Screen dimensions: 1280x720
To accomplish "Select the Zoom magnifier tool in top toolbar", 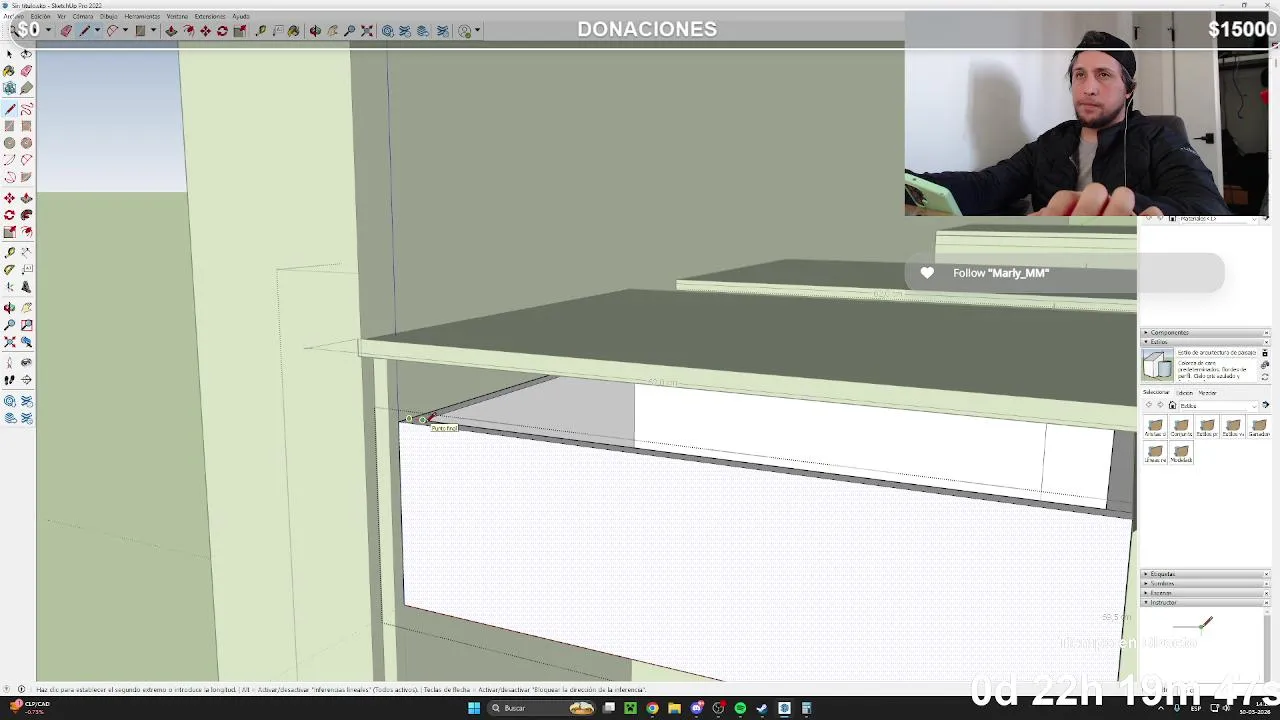I will click(349, 31).
